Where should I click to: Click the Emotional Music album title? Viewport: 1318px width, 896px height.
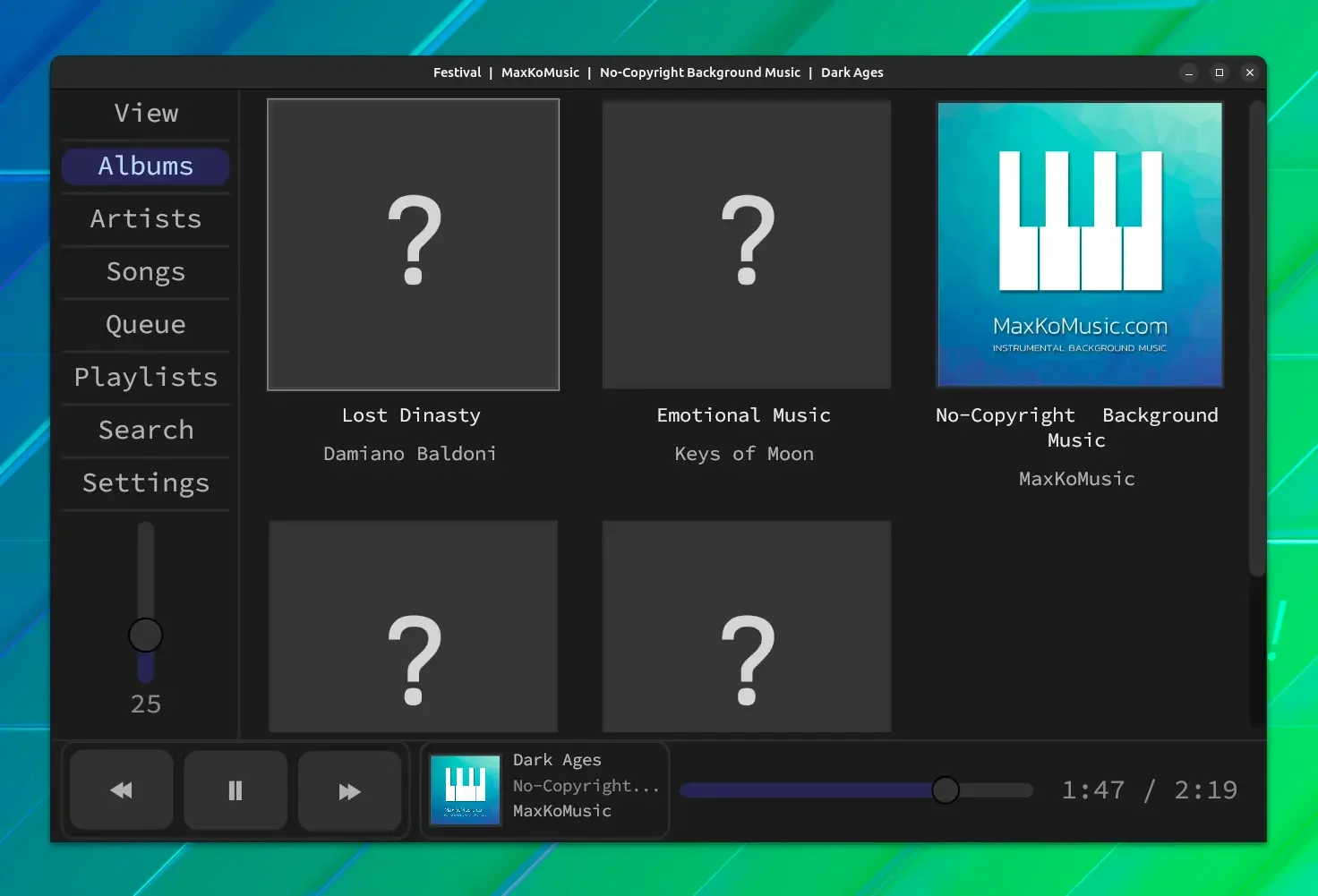coord(744,415)
